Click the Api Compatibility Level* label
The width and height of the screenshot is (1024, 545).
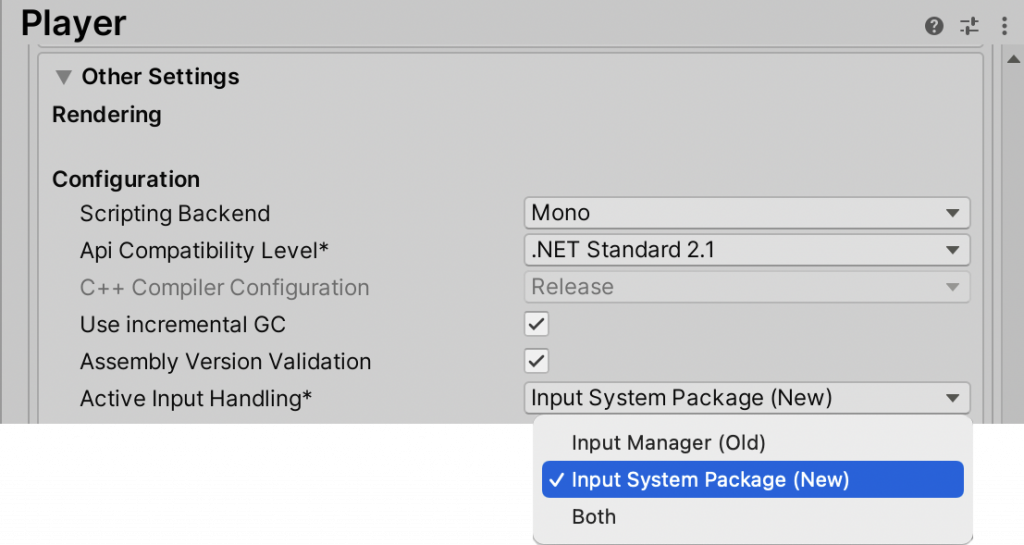tap(204, 250)
